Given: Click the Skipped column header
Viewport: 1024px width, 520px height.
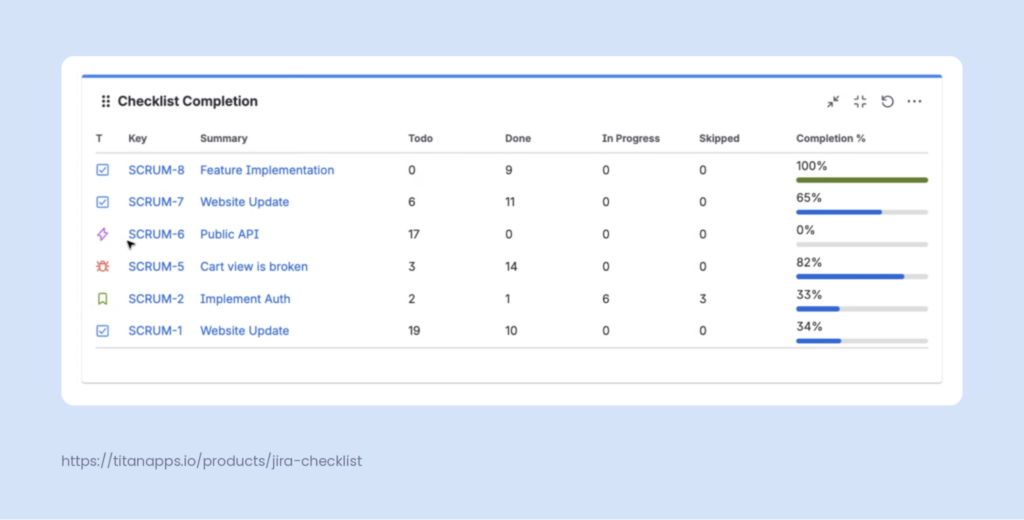Looking at the screenshot, I should [719, 138].
